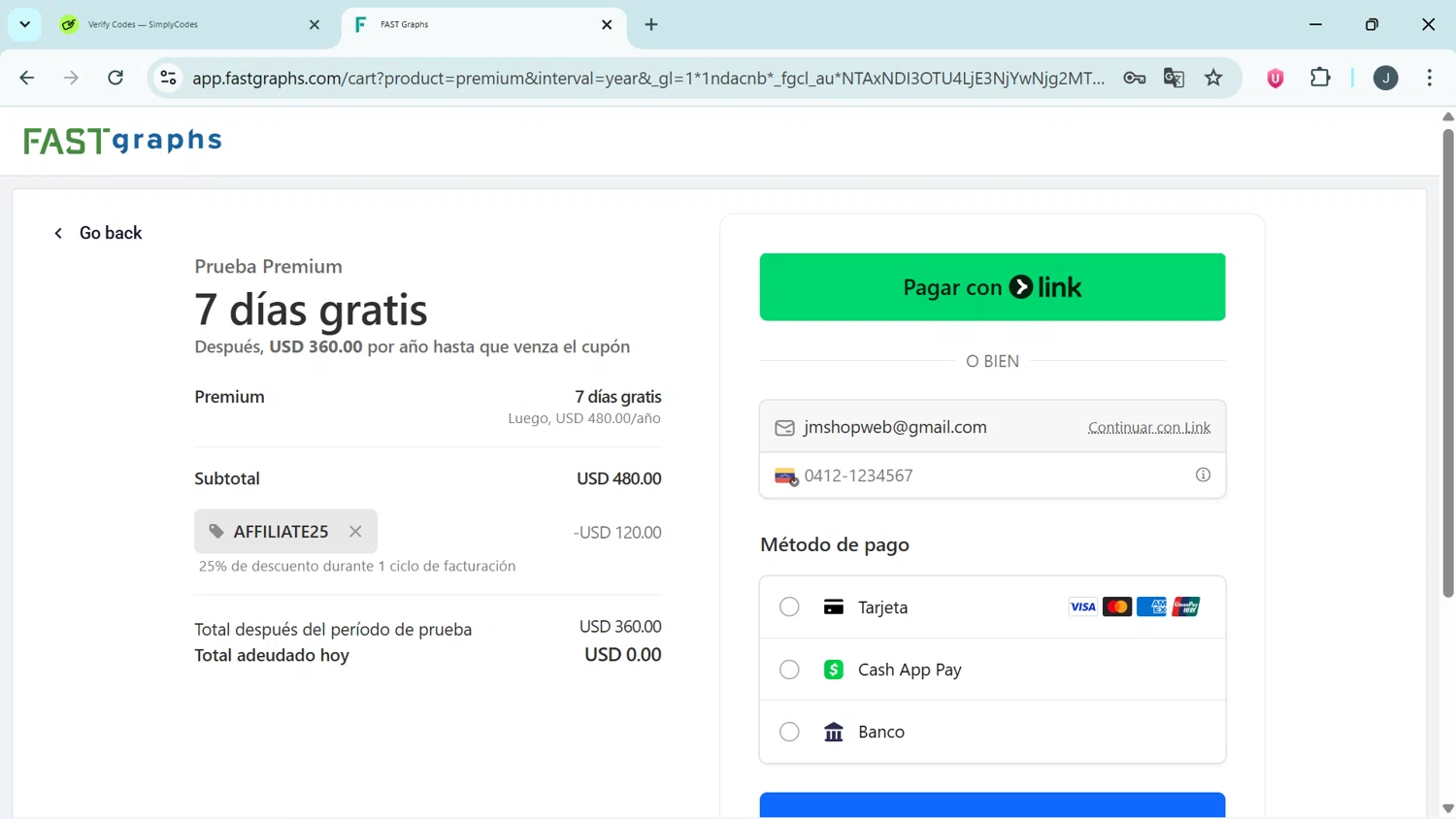Screen dimensions: 1456x819
Task: Switch to the Verify Codes — SimplyCodes tab
Action: pos(189,24)
